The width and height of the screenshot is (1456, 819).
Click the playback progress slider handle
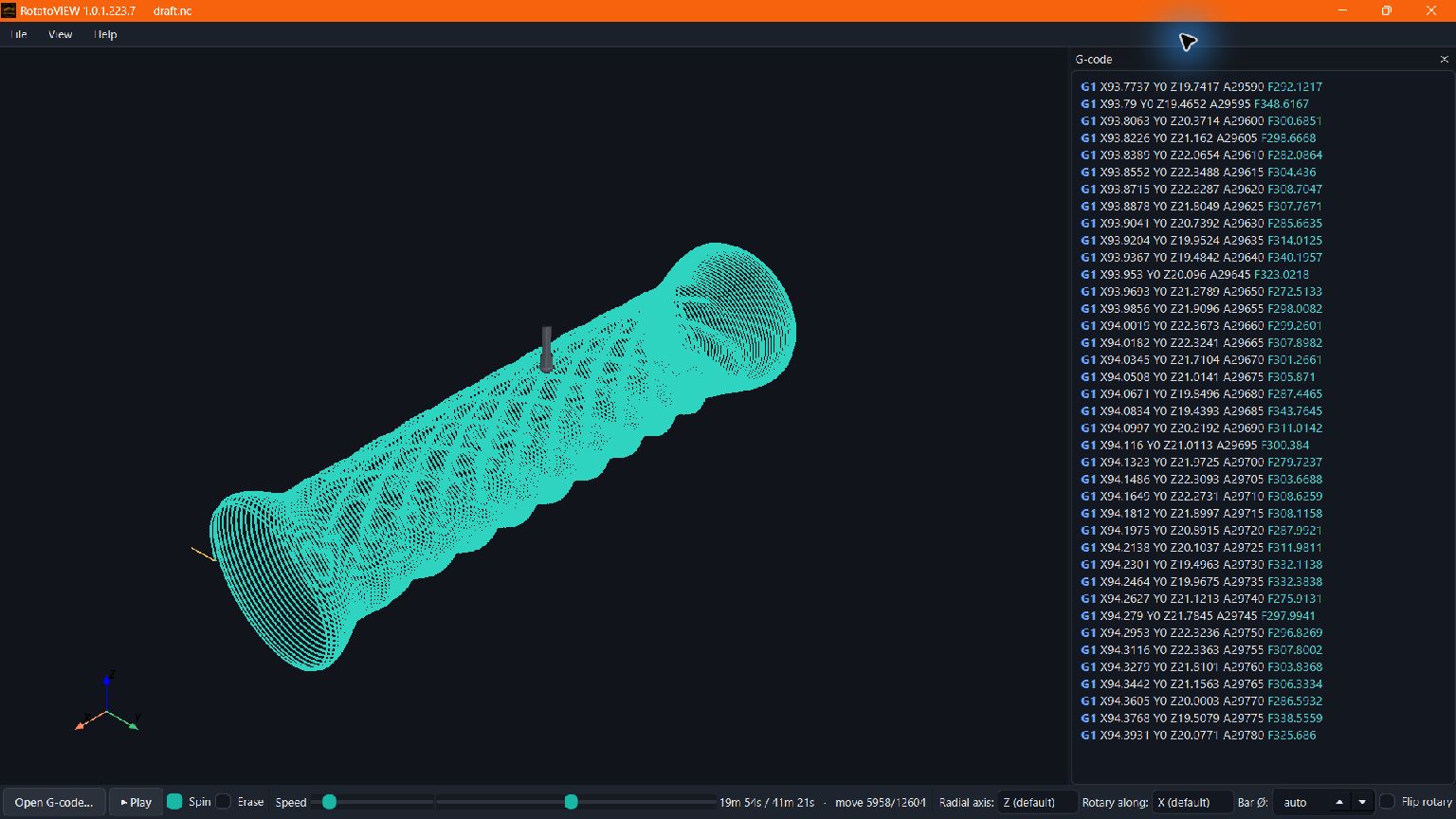(x=571, y=802)
